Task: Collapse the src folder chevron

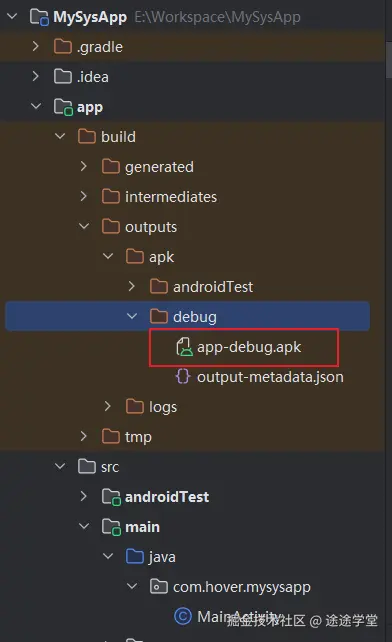Action: click(60, 466)
